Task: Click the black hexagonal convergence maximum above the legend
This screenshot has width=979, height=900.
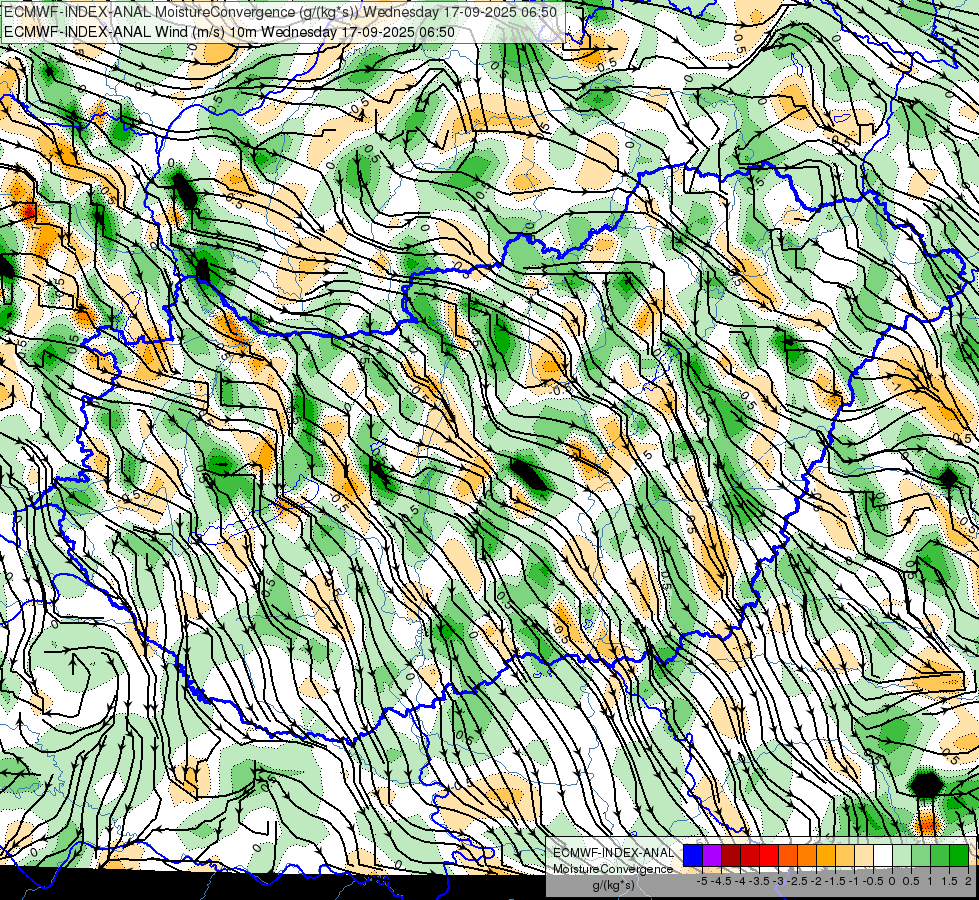Action: pos(926,784)
